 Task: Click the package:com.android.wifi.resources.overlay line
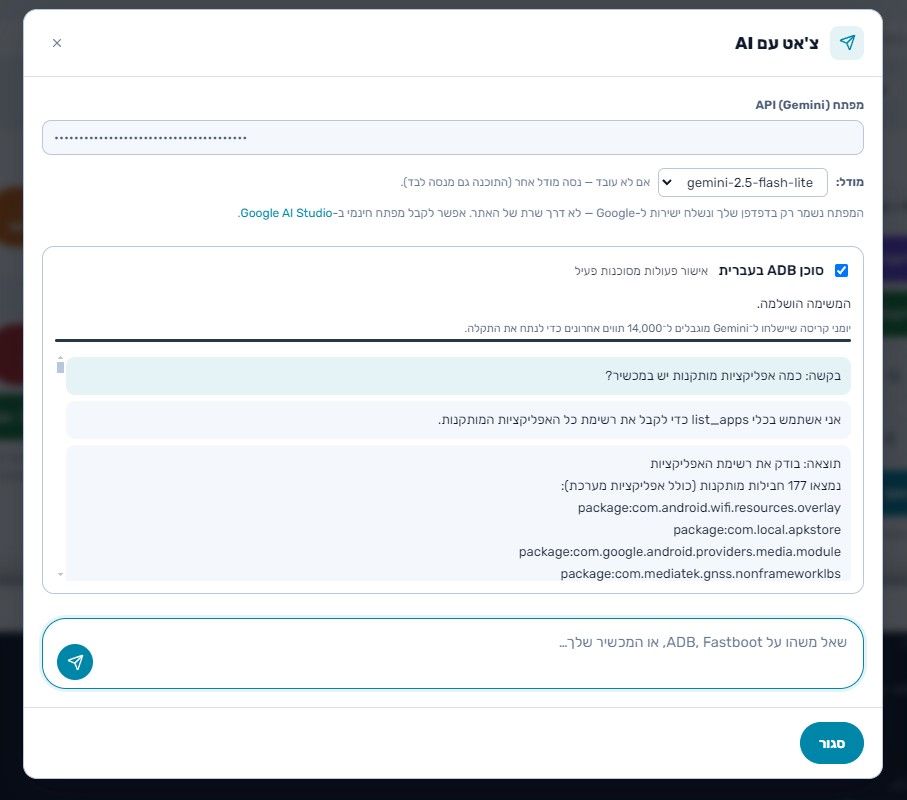pyautogui.click(x=709, y=508)
